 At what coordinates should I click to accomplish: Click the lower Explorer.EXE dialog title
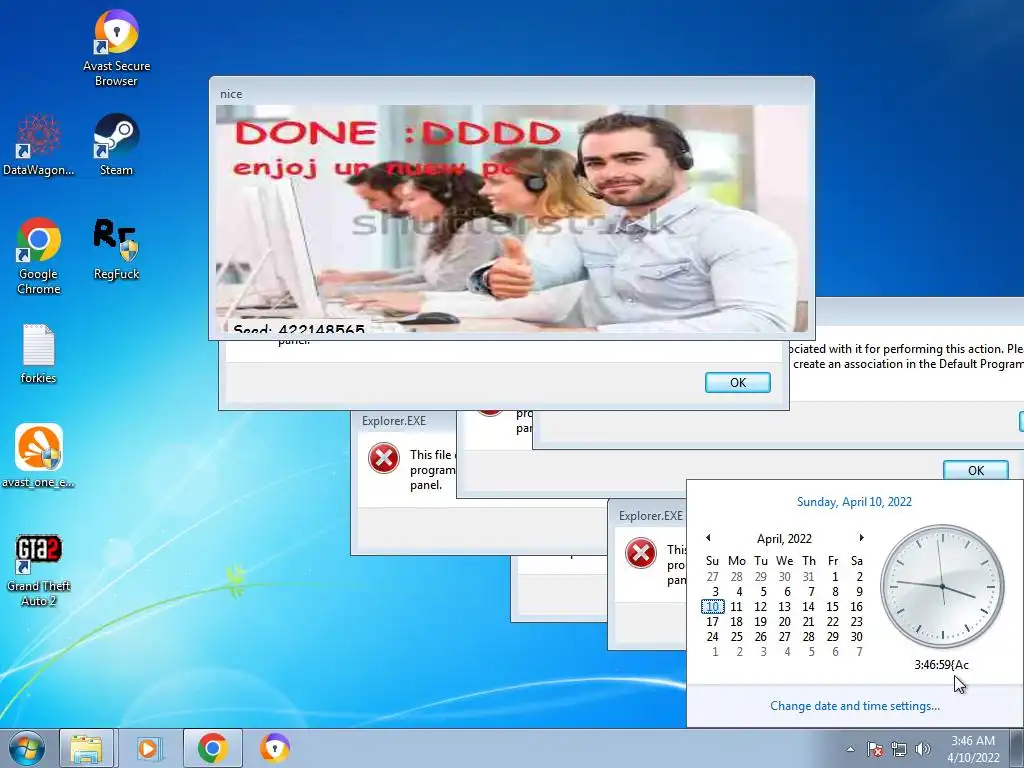651,516
